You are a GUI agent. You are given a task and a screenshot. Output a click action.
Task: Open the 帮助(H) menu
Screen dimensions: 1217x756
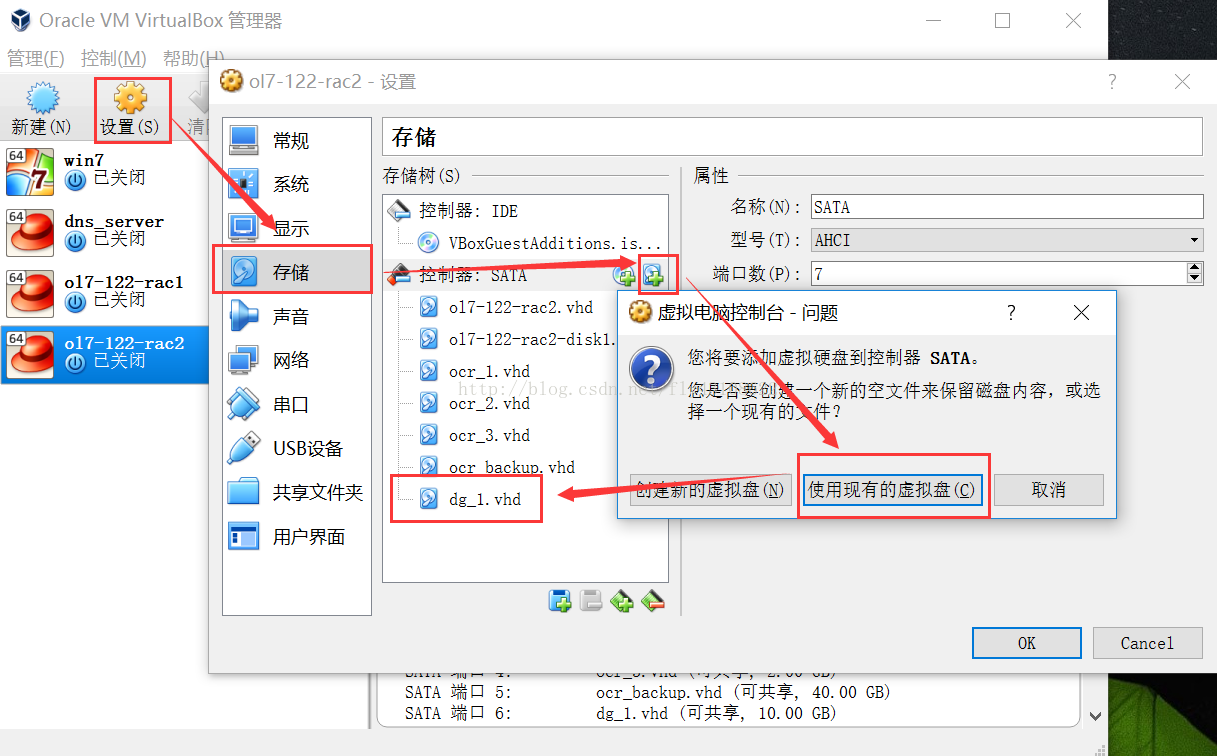pyautogui.click(x=193, y=59)
